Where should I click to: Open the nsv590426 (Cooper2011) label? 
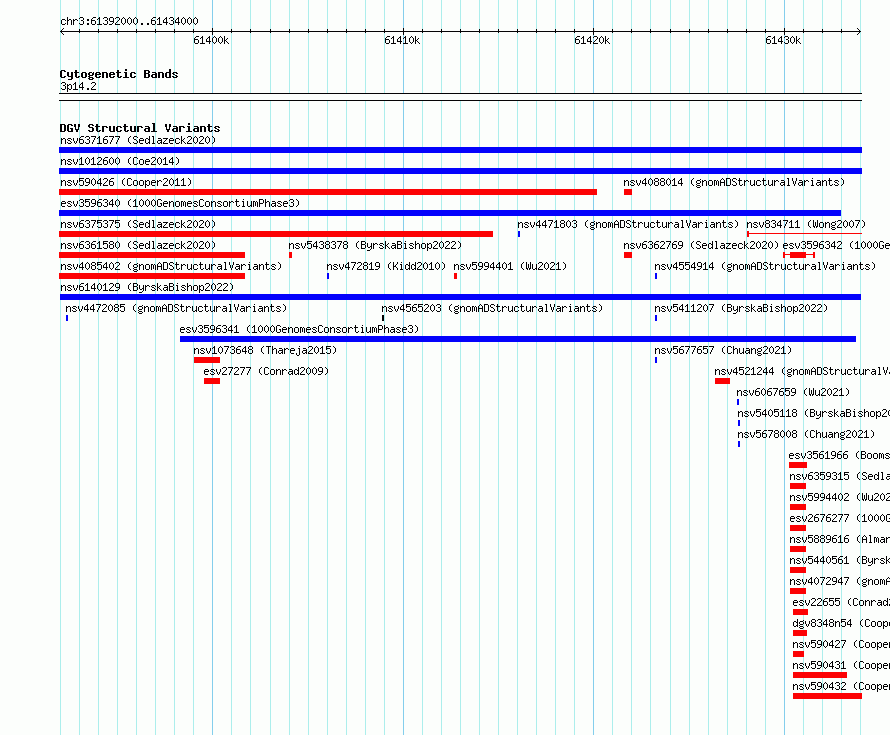coord(126,182)
